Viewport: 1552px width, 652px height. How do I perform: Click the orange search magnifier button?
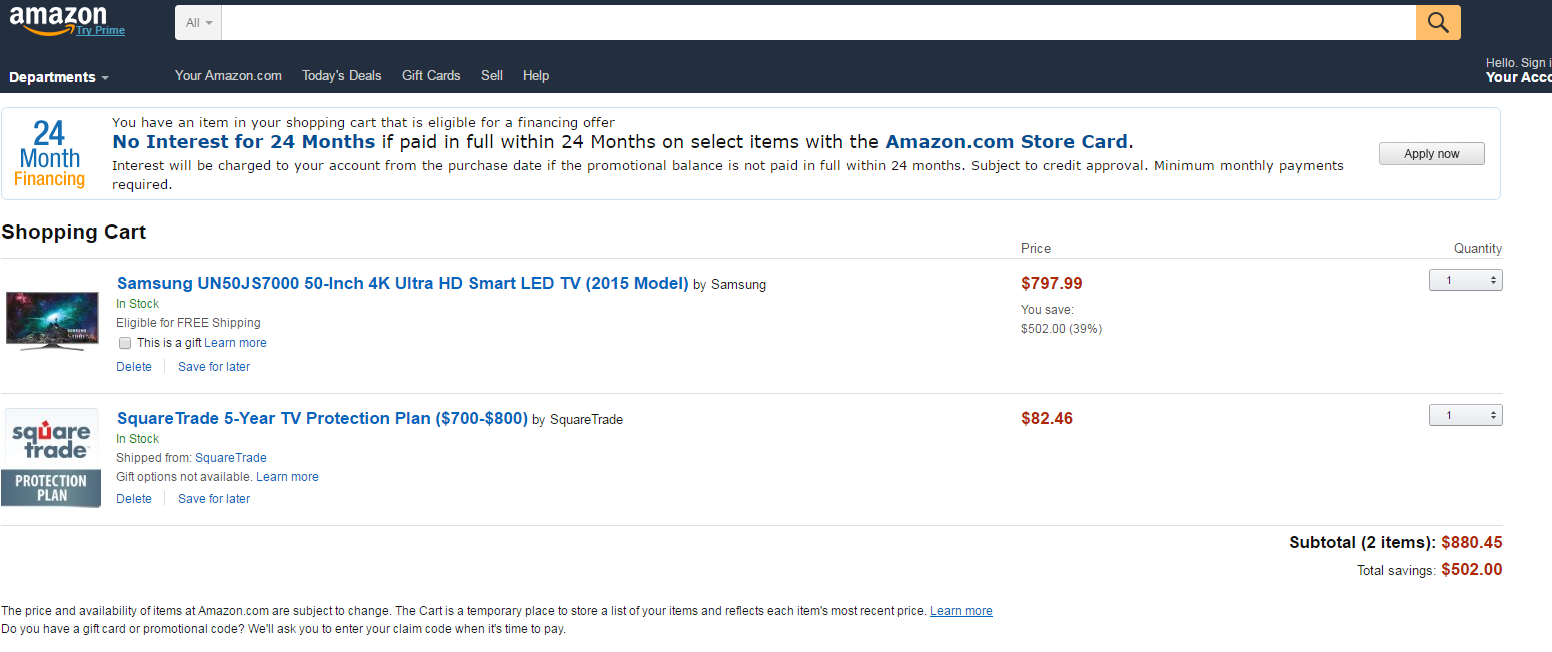pos(1437,23)
